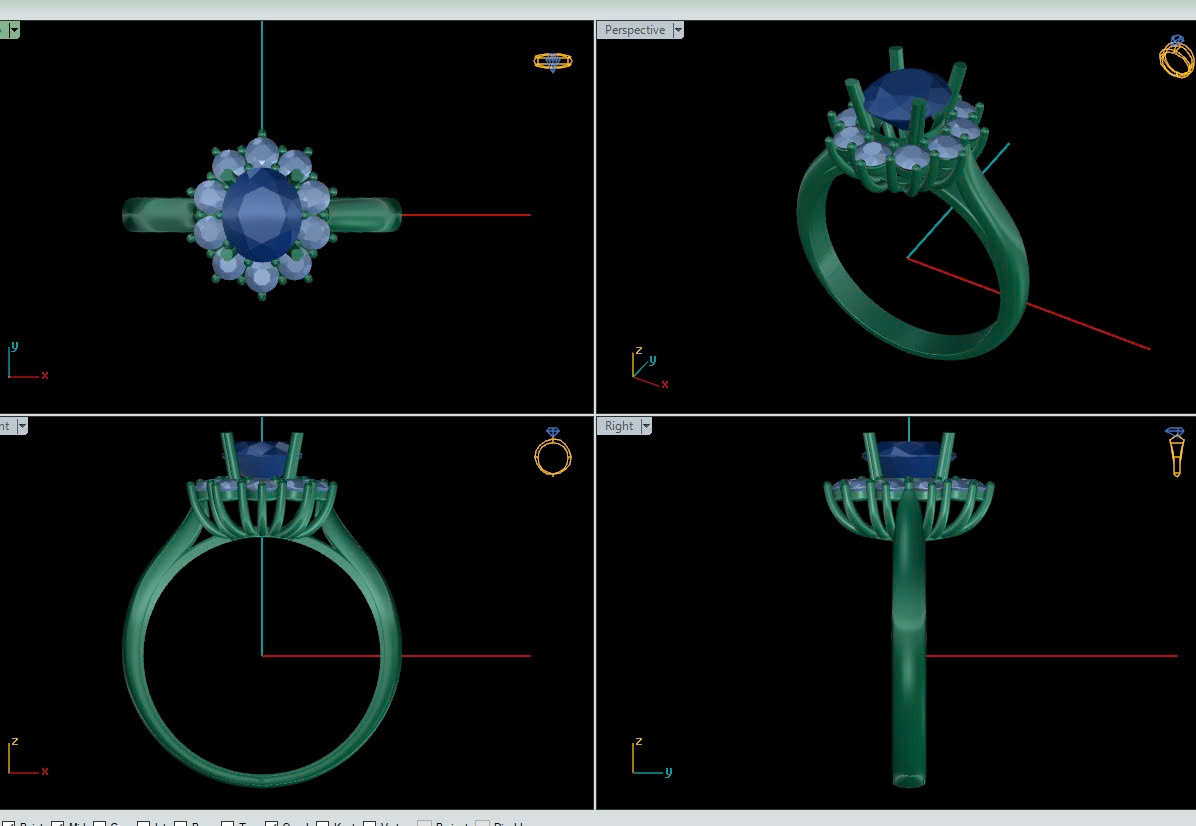Image resolution: width=1196 pixels, height=826 pixels.
Task: Click the ring thumbnail icon in Right viewport
Action: tap(1175, 452)
